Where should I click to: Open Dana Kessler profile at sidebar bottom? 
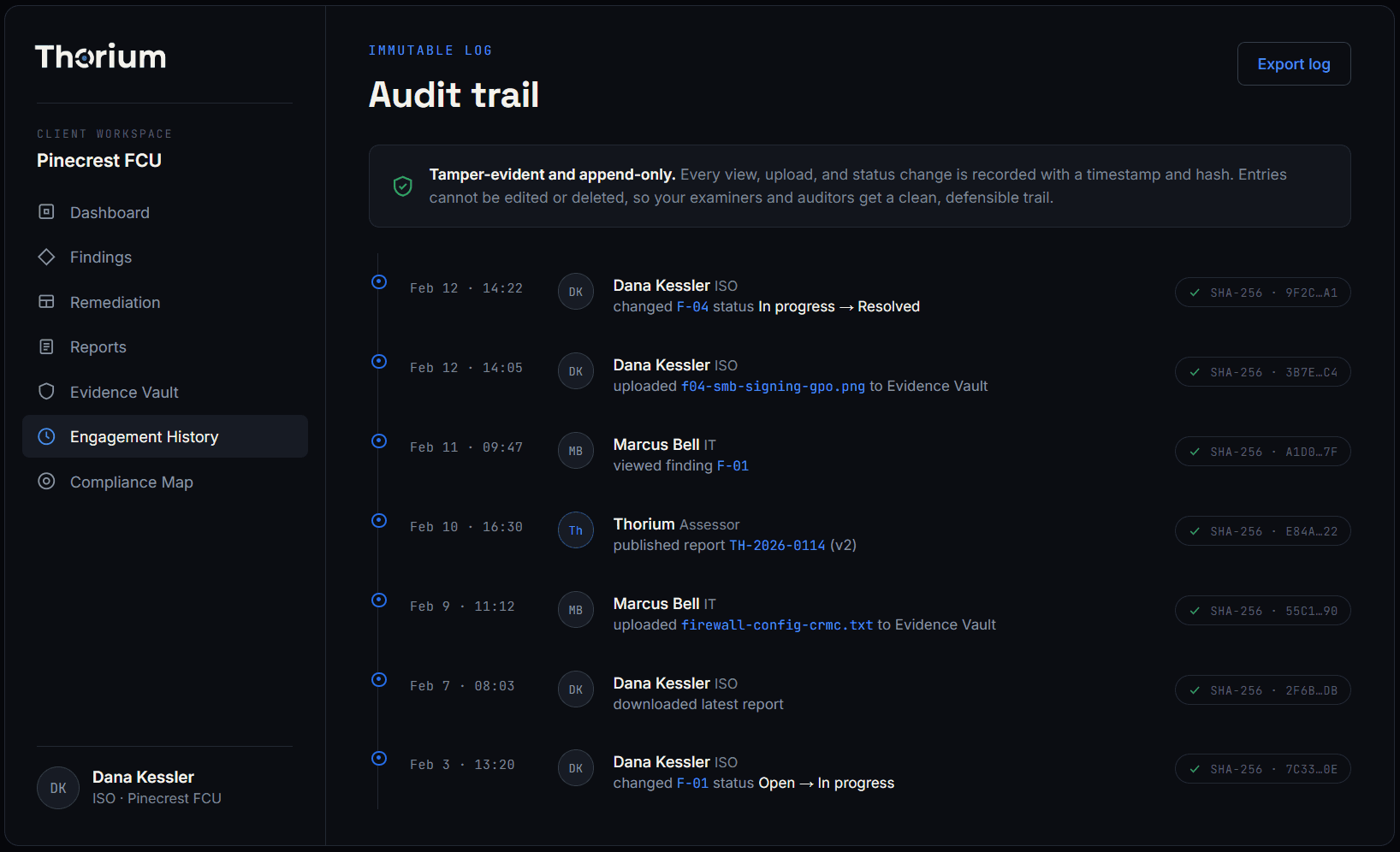click(129, 788)
